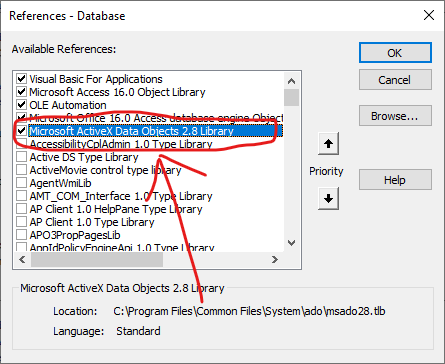The width and height of the screenshot is (445, 364).
Task: Uncheck Visual Basic For Applications checkbox
Action: pos(21,79)
